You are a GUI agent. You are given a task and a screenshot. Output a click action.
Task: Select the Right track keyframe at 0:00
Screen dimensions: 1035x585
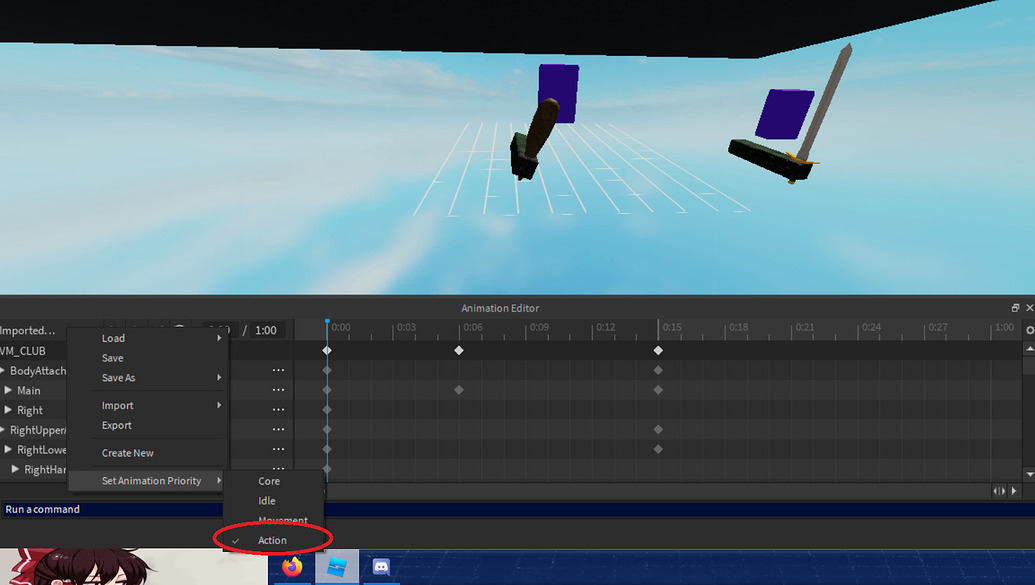coord(327,410)
